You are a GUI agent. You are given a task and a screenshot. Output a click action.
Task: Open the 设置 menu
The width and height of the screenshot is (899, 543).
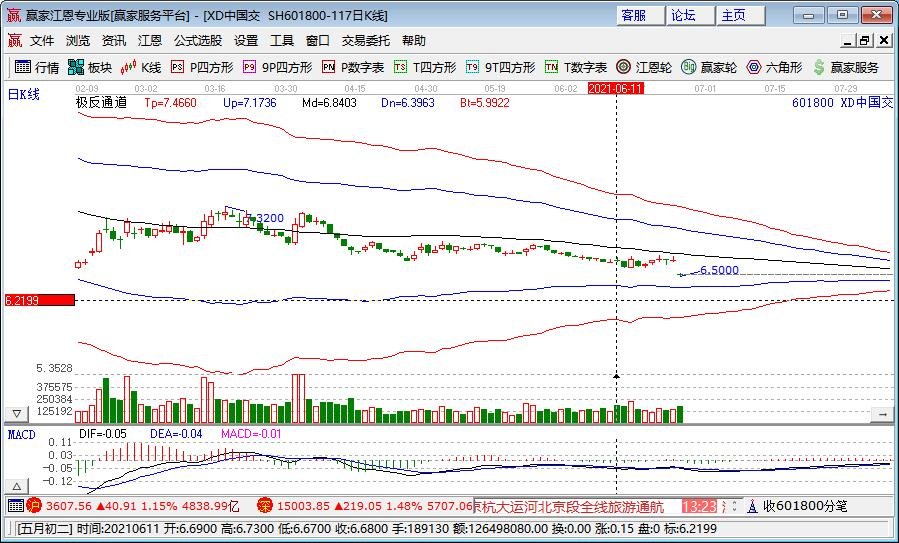(x=246, y=41)
